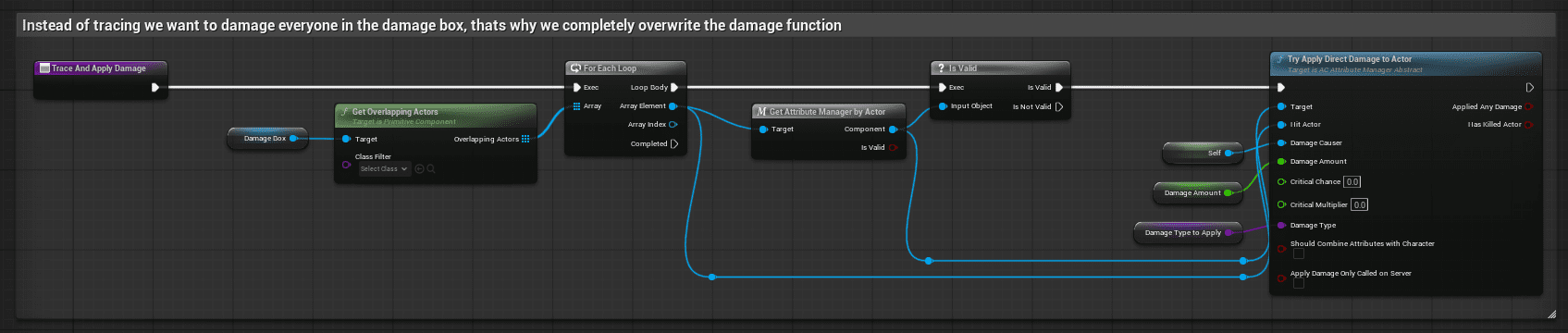
Task: Select the purple Damage Type input pin
Action: coord(1281,225)
